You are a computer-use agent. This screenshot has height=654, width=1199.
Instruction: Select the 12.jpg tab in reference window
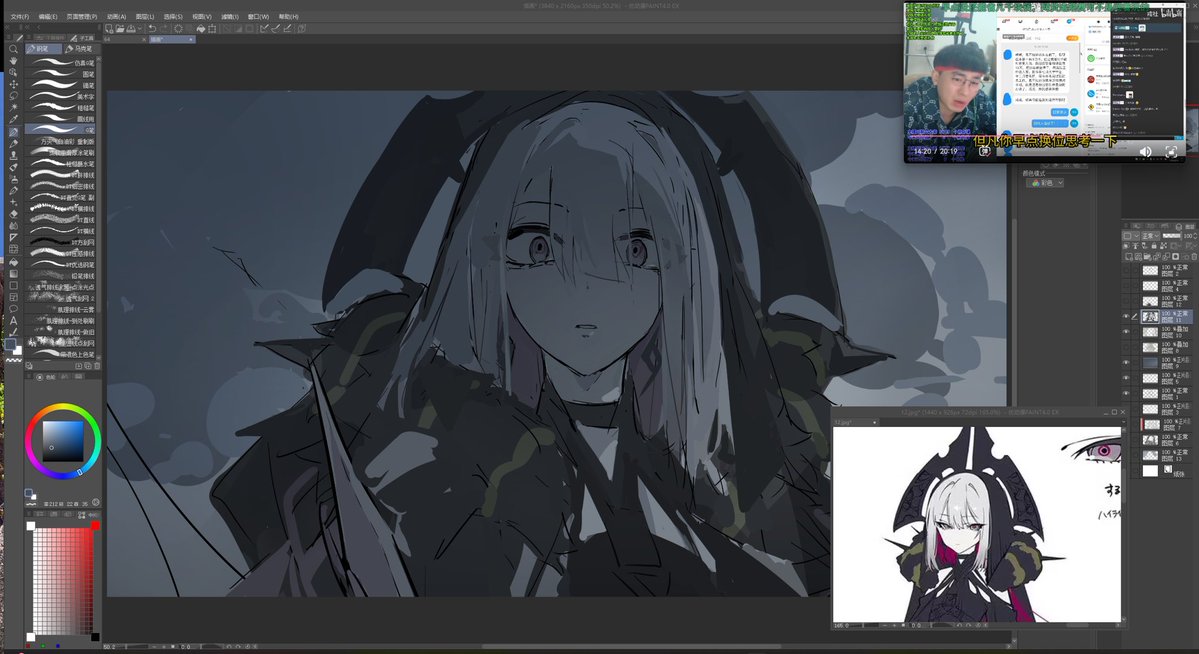coord(855,422)
